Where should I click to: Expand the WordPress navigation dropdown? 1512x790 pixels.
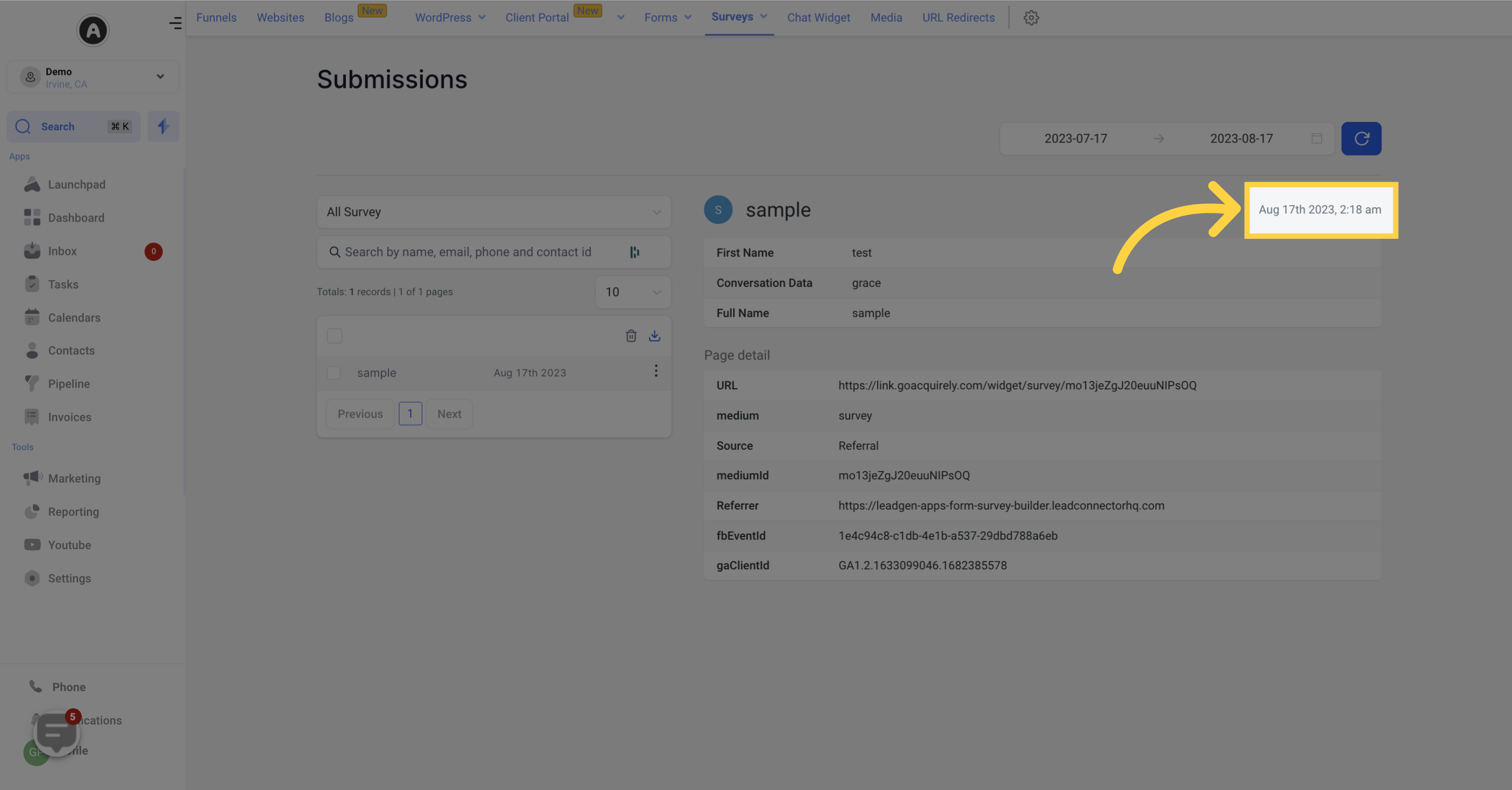482,17
